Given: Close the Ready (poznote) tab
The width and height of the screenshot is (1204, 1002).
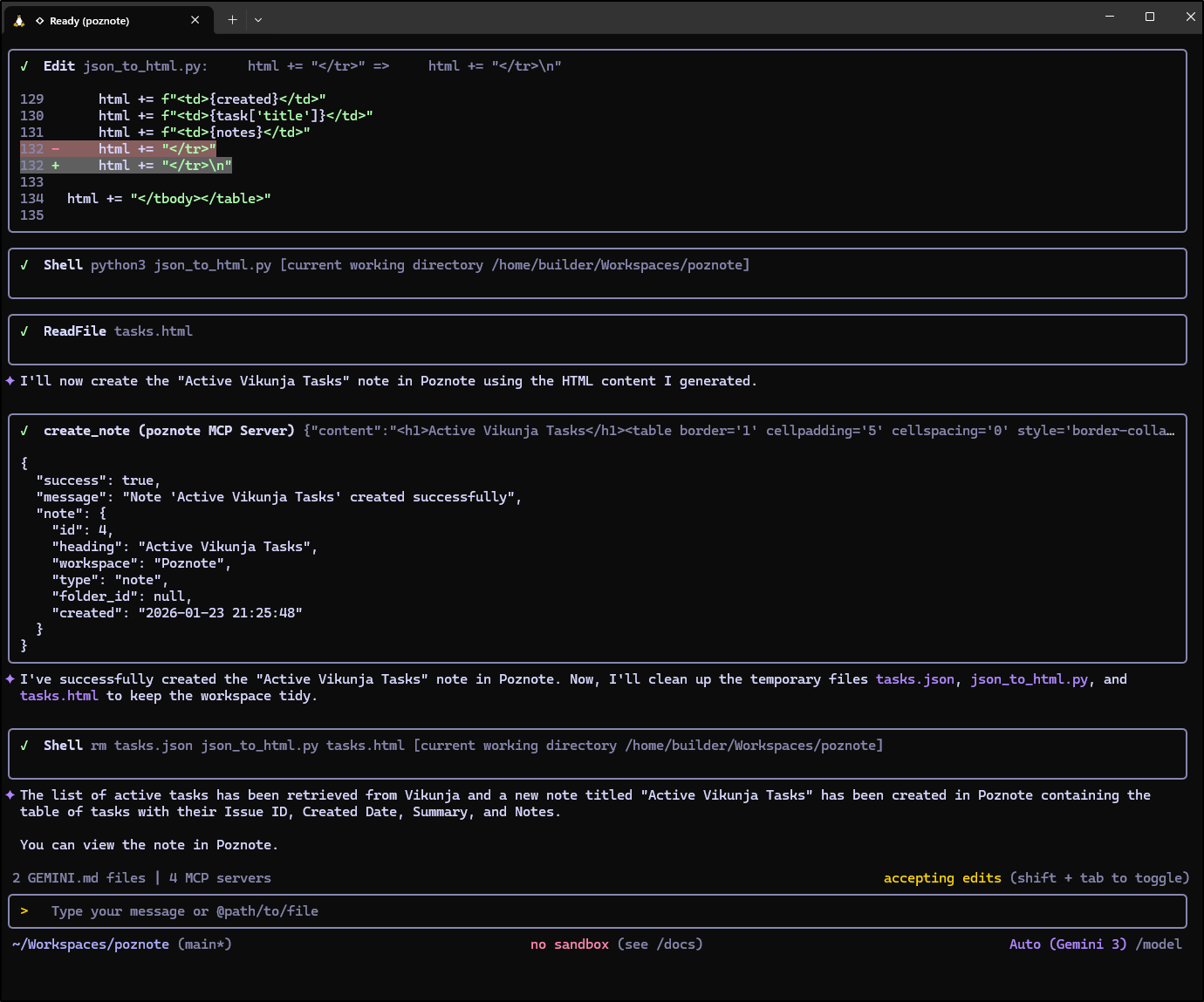Looking at the screenshot, I should coord(195,20).
